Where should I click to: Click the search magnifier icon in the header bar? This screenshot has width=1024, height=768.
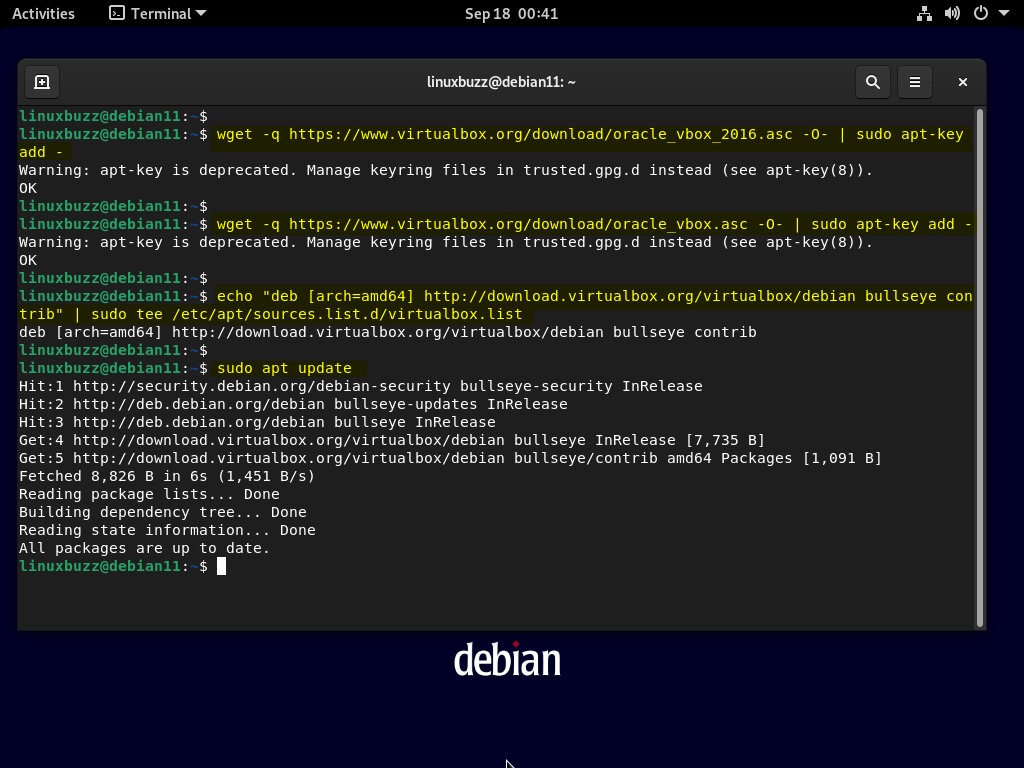(x=872, y=82)
